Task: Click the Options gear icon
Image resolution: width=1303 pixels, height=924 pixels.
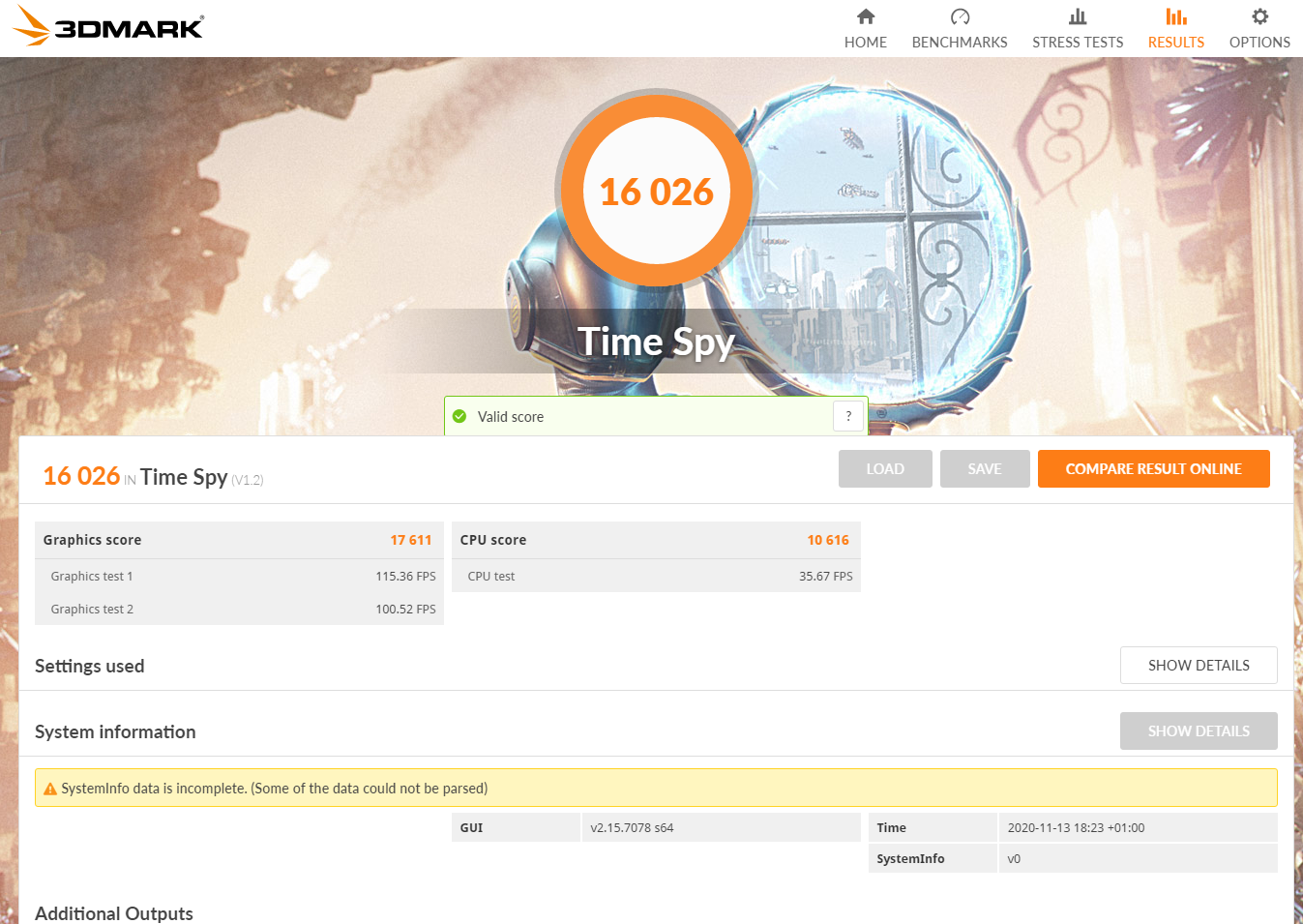Action: (1259, 16)
